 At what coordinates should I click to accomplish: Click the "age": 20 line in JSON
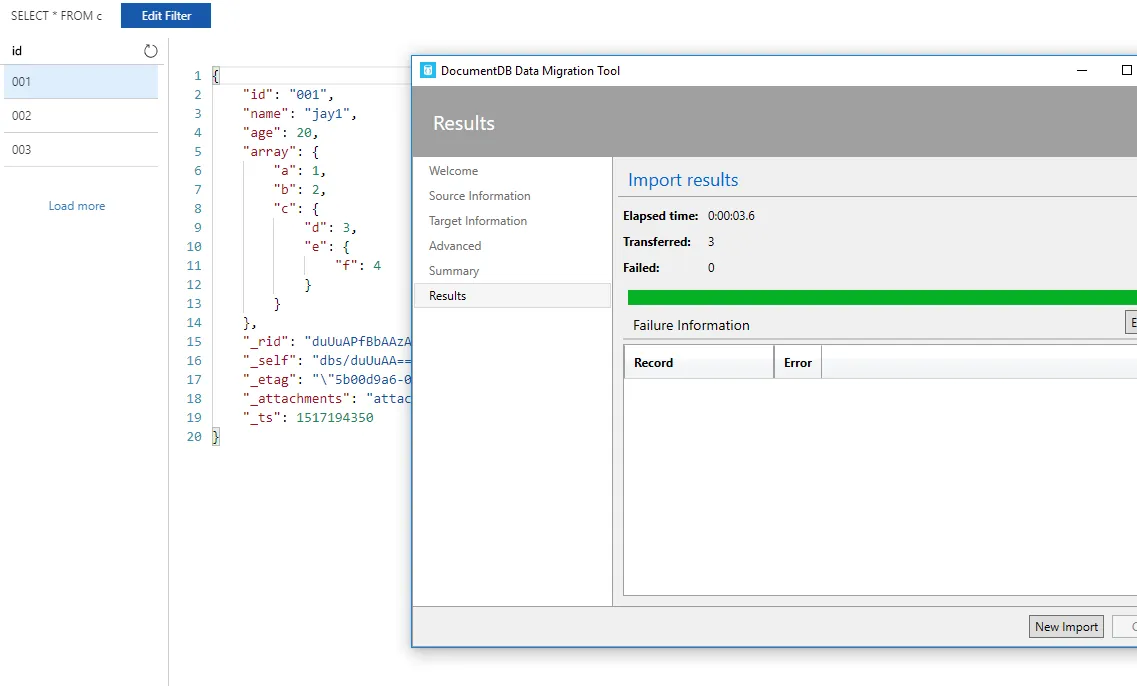click(281, 133)
